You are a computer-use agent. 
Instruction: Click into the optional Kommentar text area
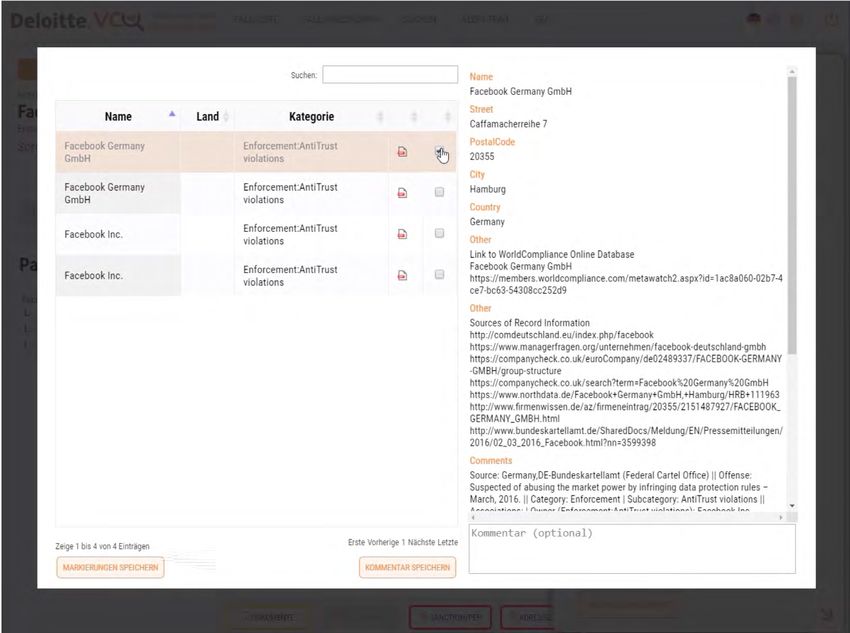click(x=632, y=548)
